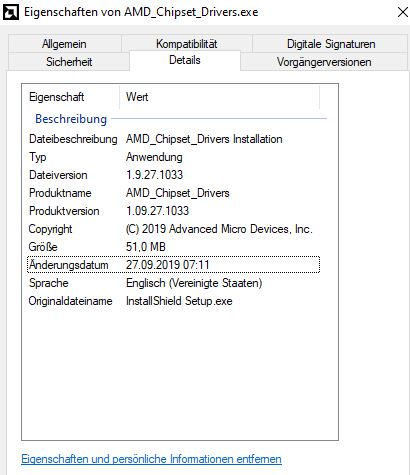The width and height of the screenshot is (410, 475).
Task: Select the Sprache property row
Action: (x=173, y=283)
